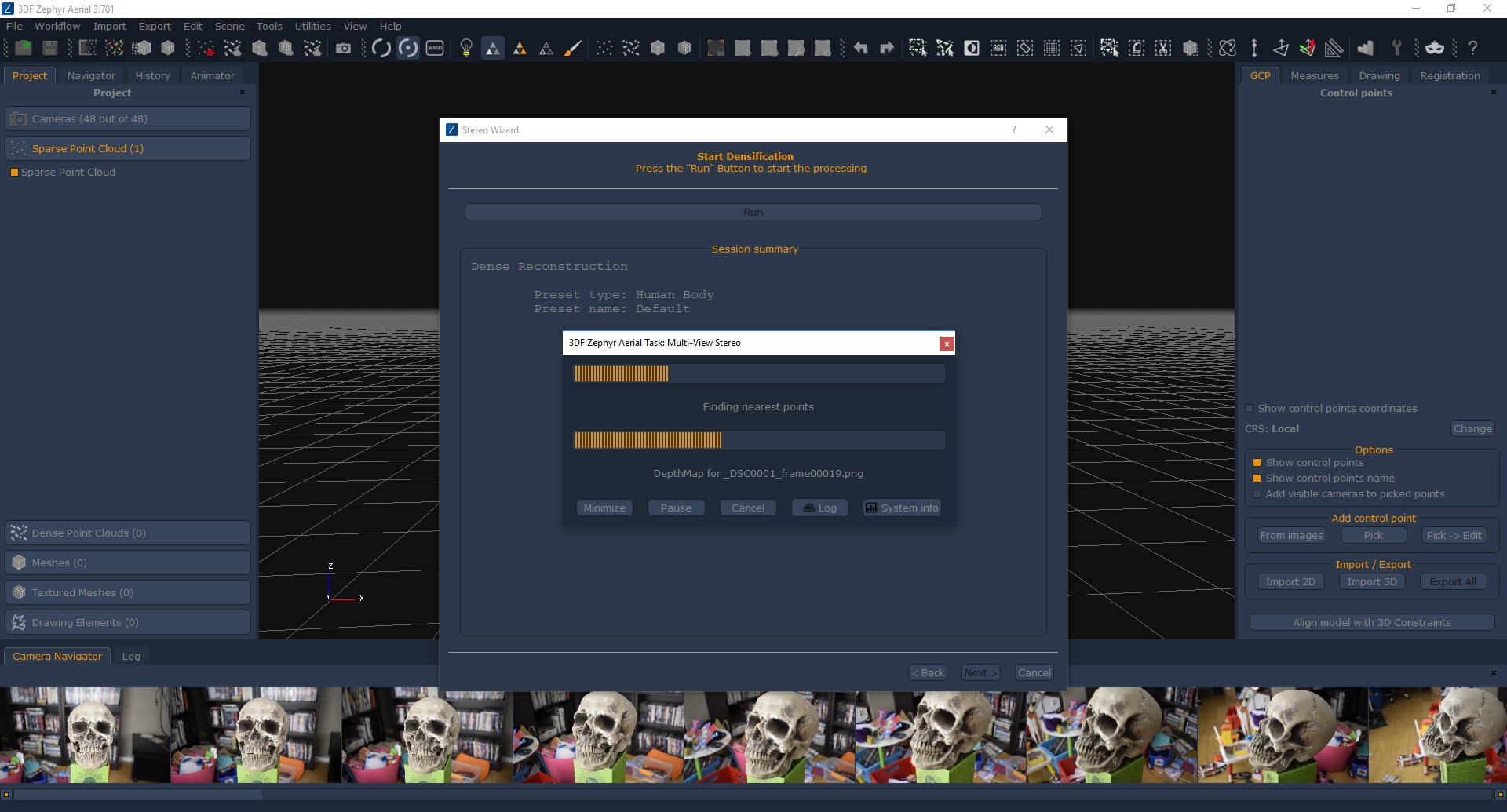Close the Multi-View Stereo task dialog
The height and width of the screenshot is (812, 1507).
coord(947,344)
